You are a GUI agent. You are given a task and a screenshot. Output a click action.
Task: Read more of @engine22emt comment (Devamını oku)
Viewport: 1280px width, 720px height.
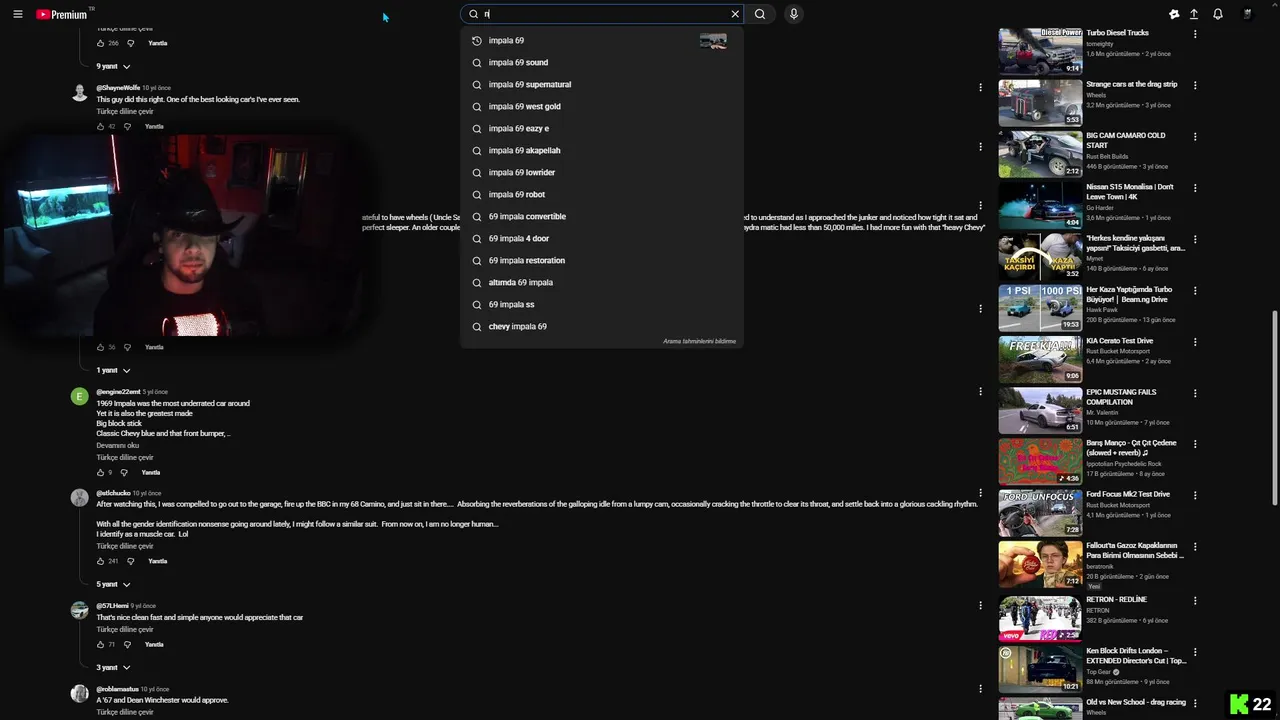pos(117,445)
